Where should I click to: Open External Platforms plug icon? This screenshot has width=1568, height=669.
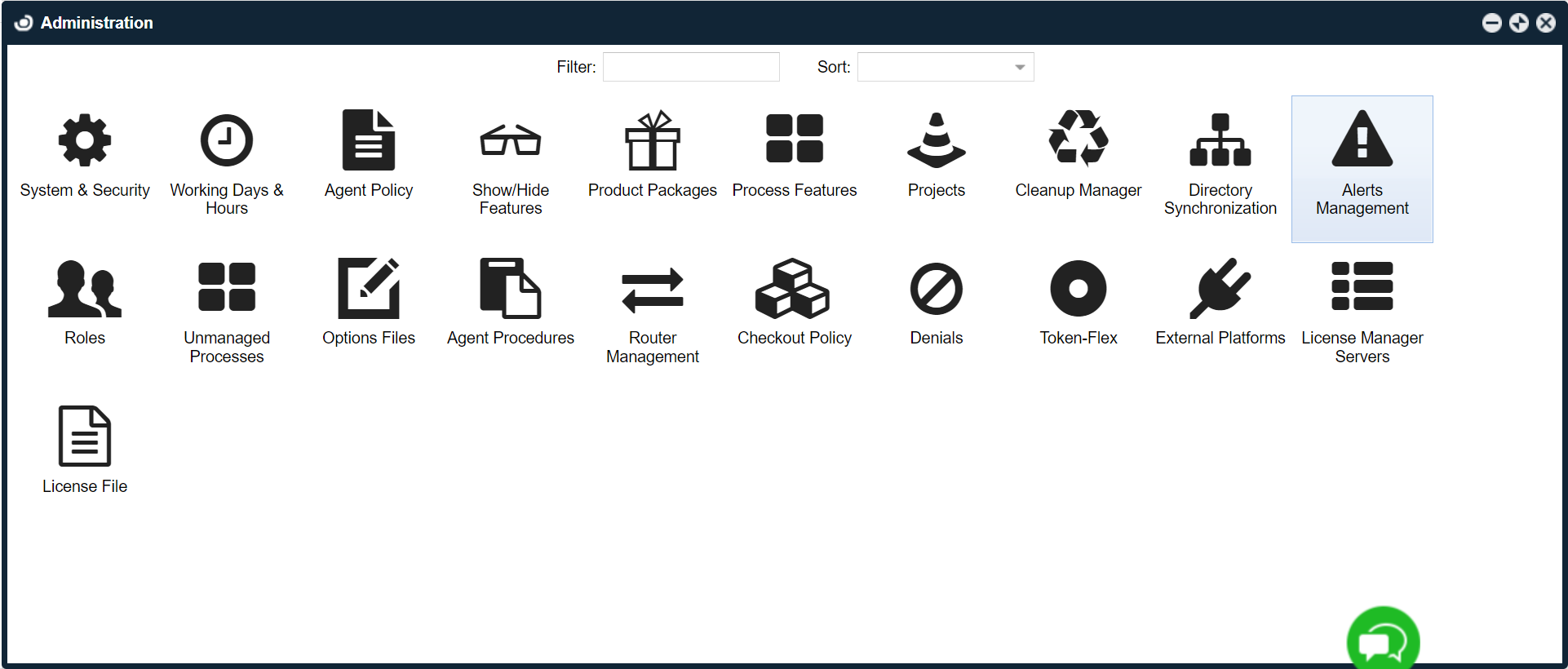pos(1220,289)
